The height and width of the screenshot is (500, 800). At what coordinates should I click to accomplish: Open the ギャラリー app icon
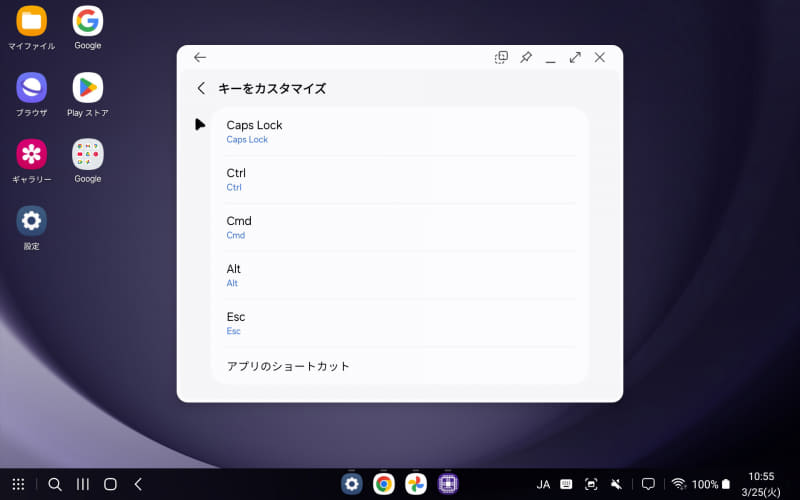tap(32, 154)
